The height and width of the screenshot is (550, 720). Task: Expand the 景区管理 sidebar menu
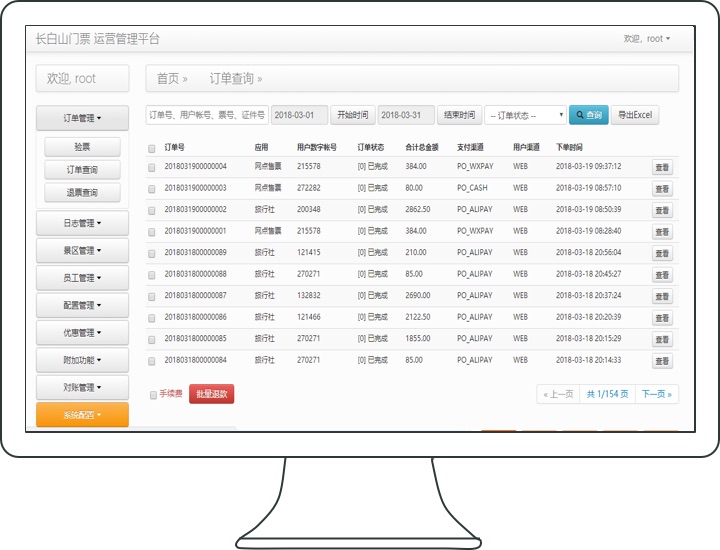point(82,250)
